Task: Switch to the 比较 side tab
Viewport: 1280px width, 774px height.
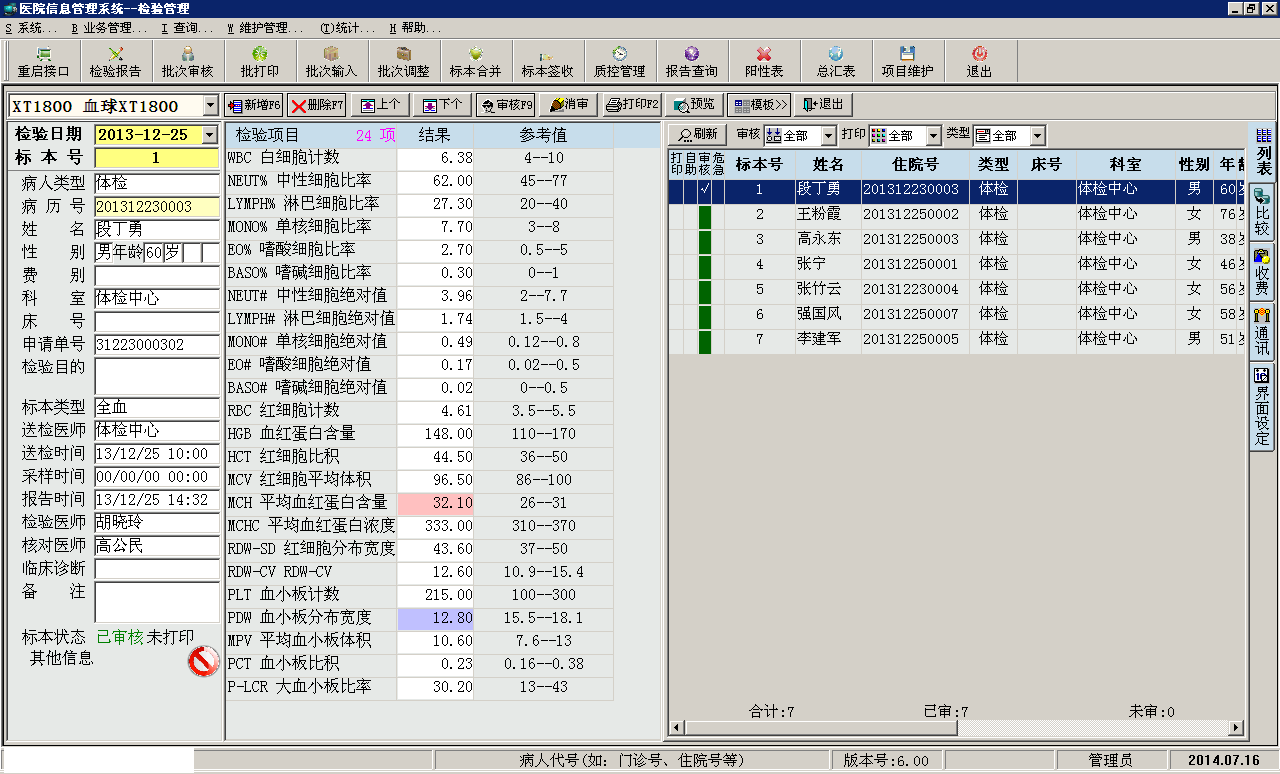Action: [x=1262, y=212]
